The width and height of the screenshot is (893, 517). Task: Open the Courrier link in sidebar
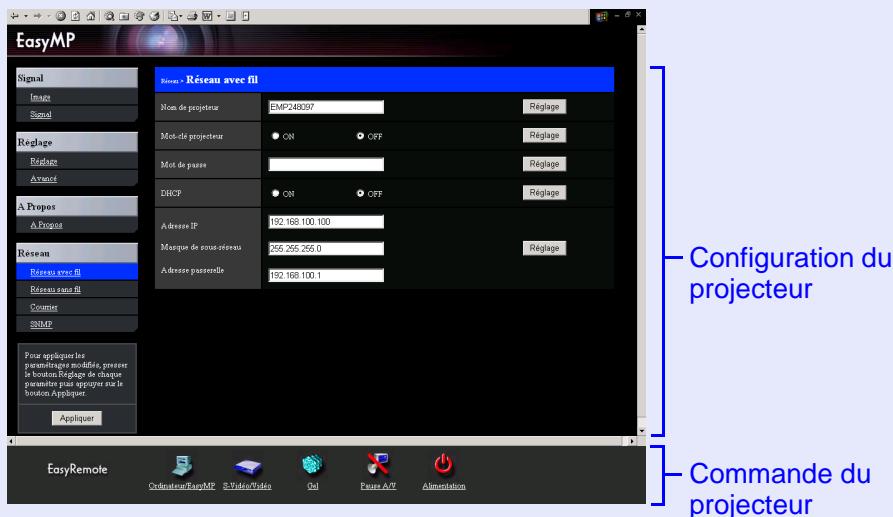click(44, 307)
